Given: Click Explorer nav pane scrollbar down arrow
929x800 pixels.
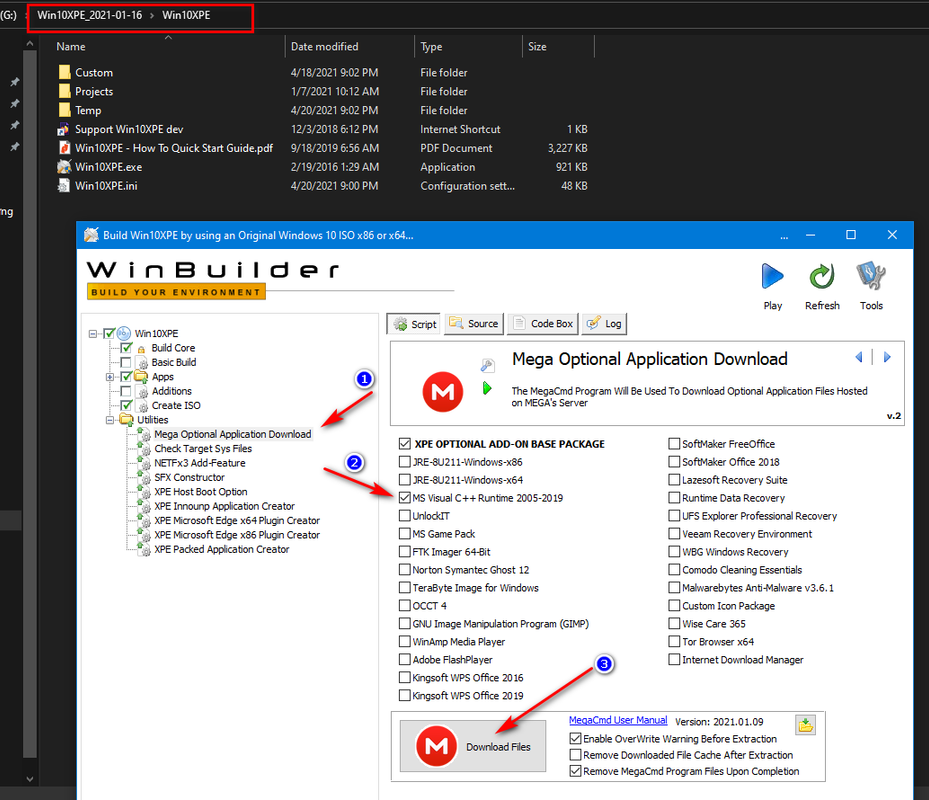Looking at the screenshot, I should pos(30,779).
